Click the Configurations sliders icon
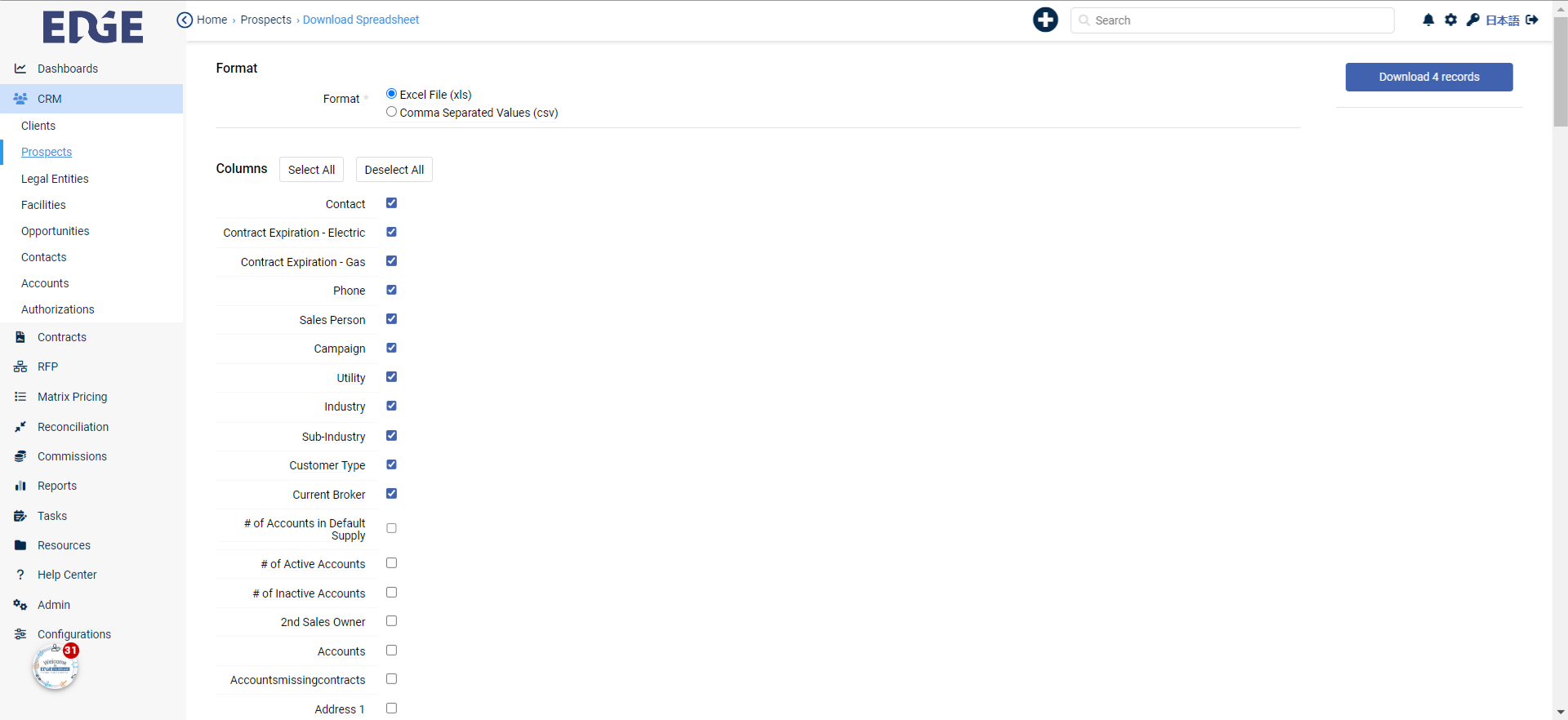Viewport: 1568px width, 720px height. [20, 634]
